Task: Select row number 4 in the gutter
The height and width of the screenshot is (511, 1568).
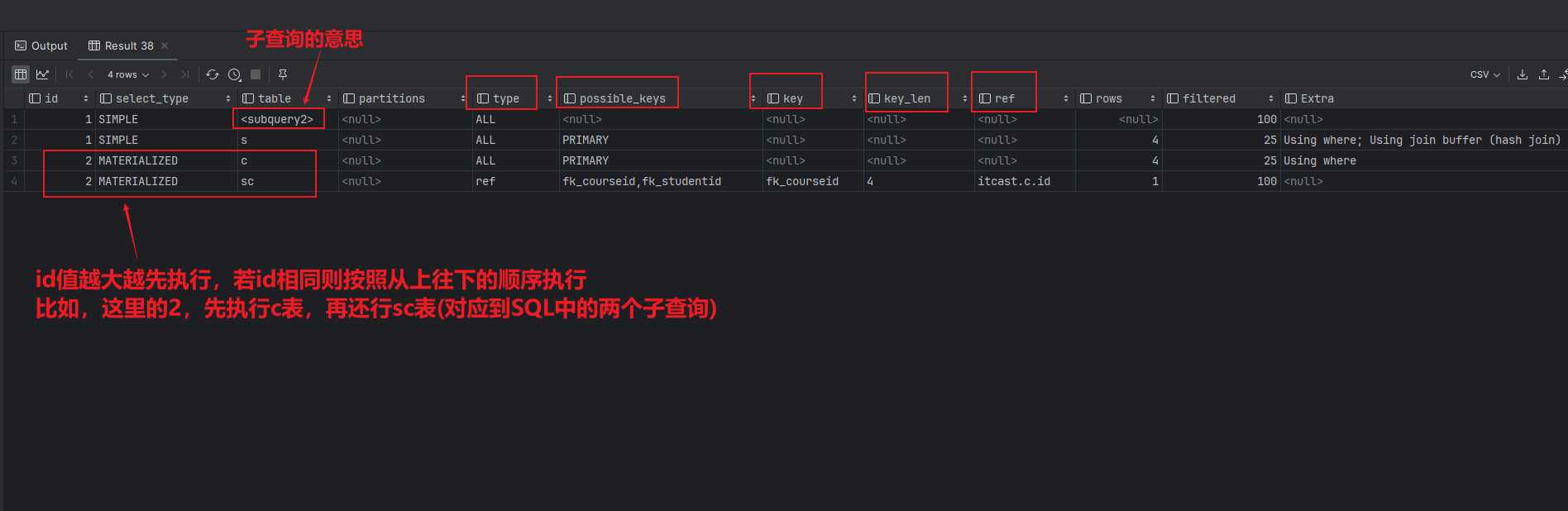Action: pos(14,181)
